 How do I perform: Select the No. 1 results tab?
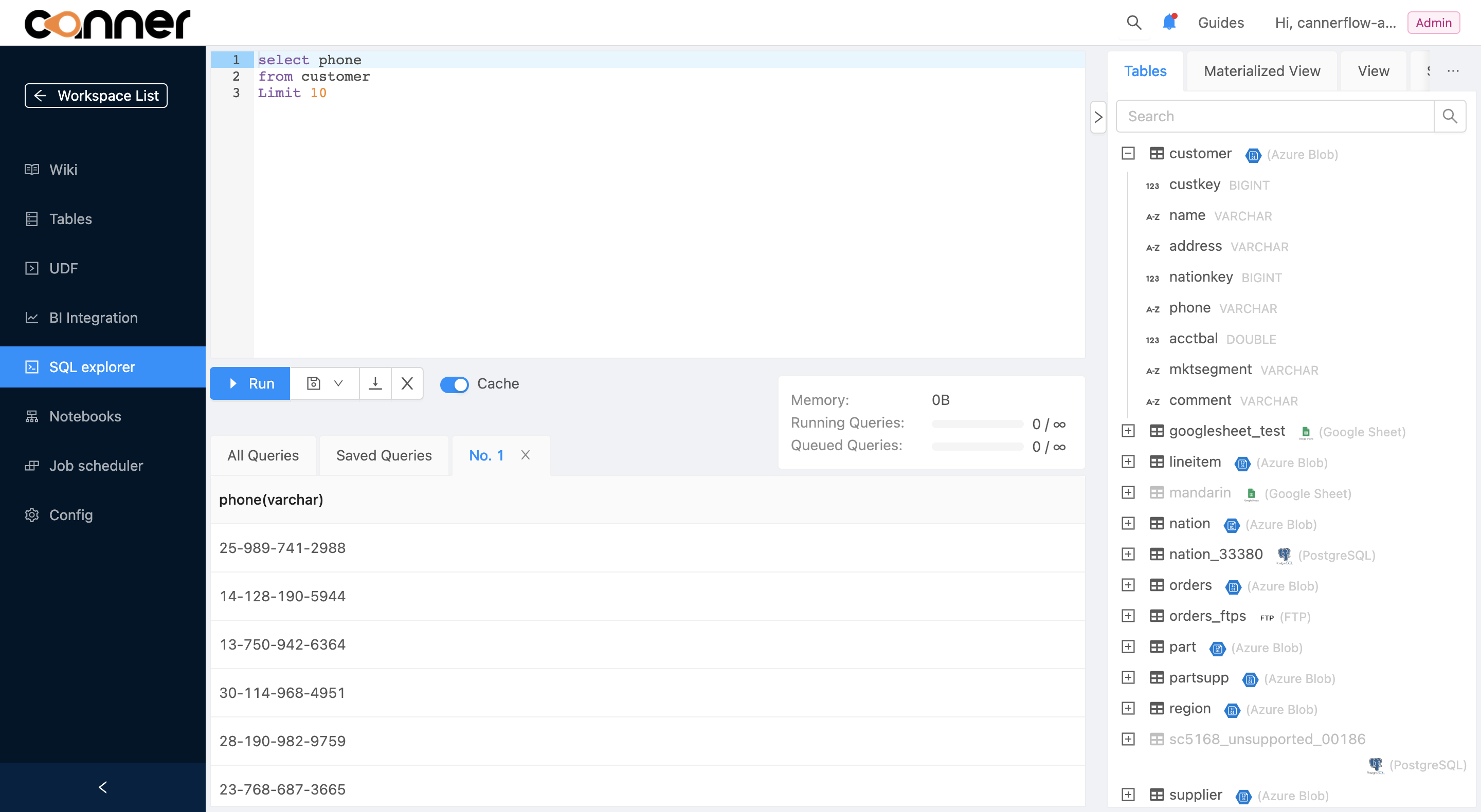click(x=486, y=455)
